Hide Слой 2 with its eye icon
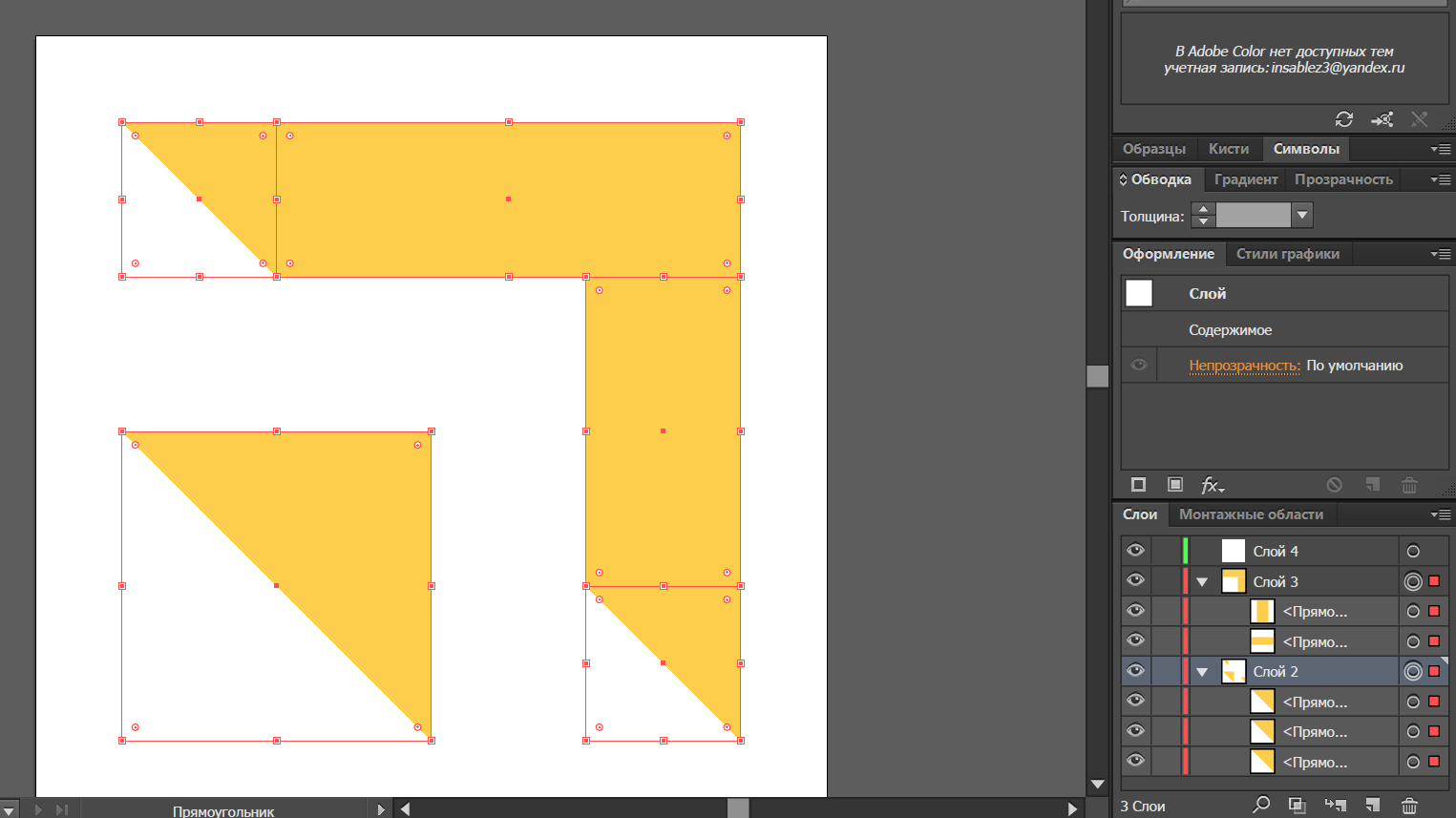Screen dimensions: 1456x818 [1135, 670]
